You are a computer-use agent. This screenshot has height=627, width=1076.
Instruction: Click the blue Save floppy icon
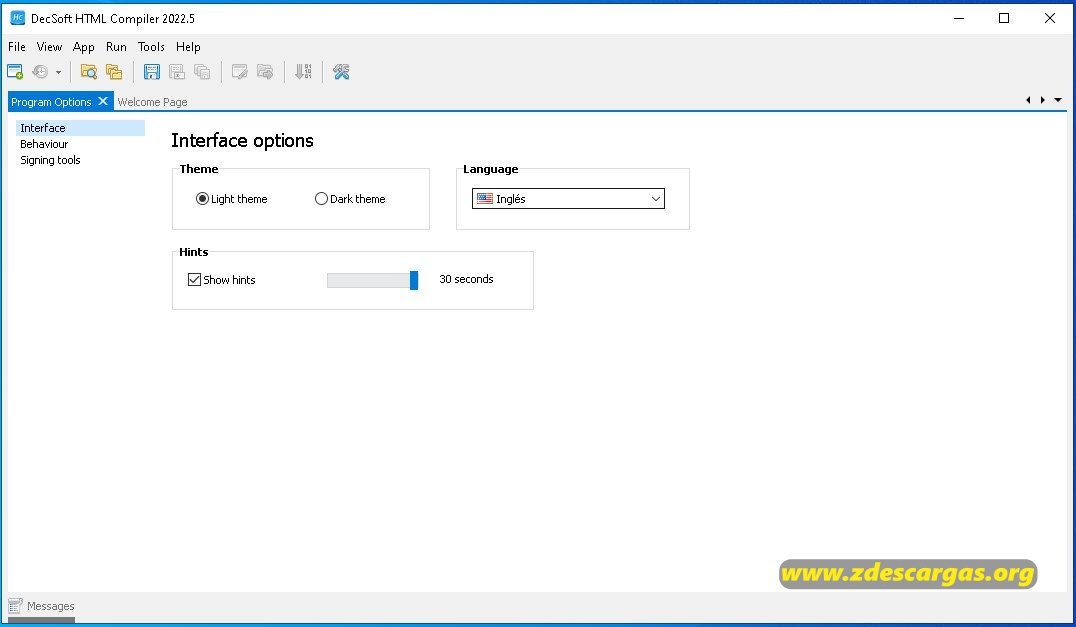pyautogui.click(x=152, y=71)
